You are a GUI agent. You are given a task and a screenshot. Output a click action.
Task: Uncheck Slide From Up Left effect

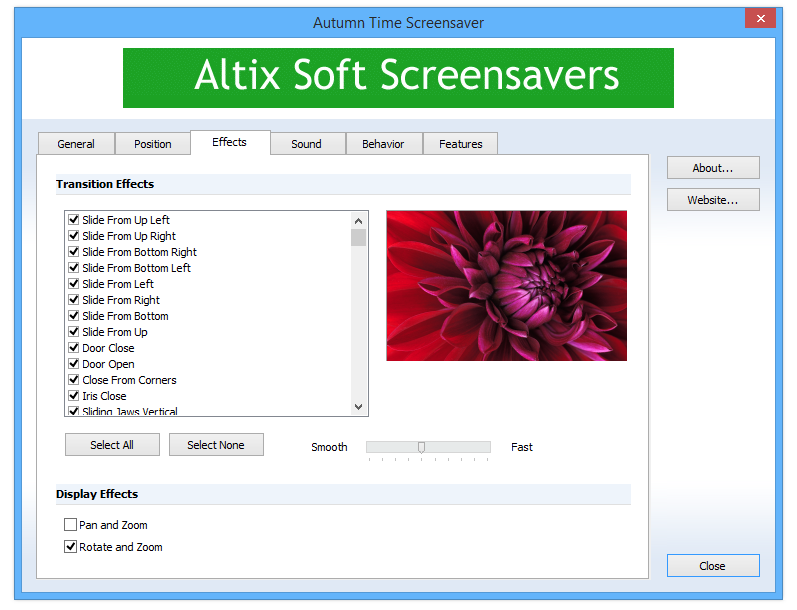(74, 220)
